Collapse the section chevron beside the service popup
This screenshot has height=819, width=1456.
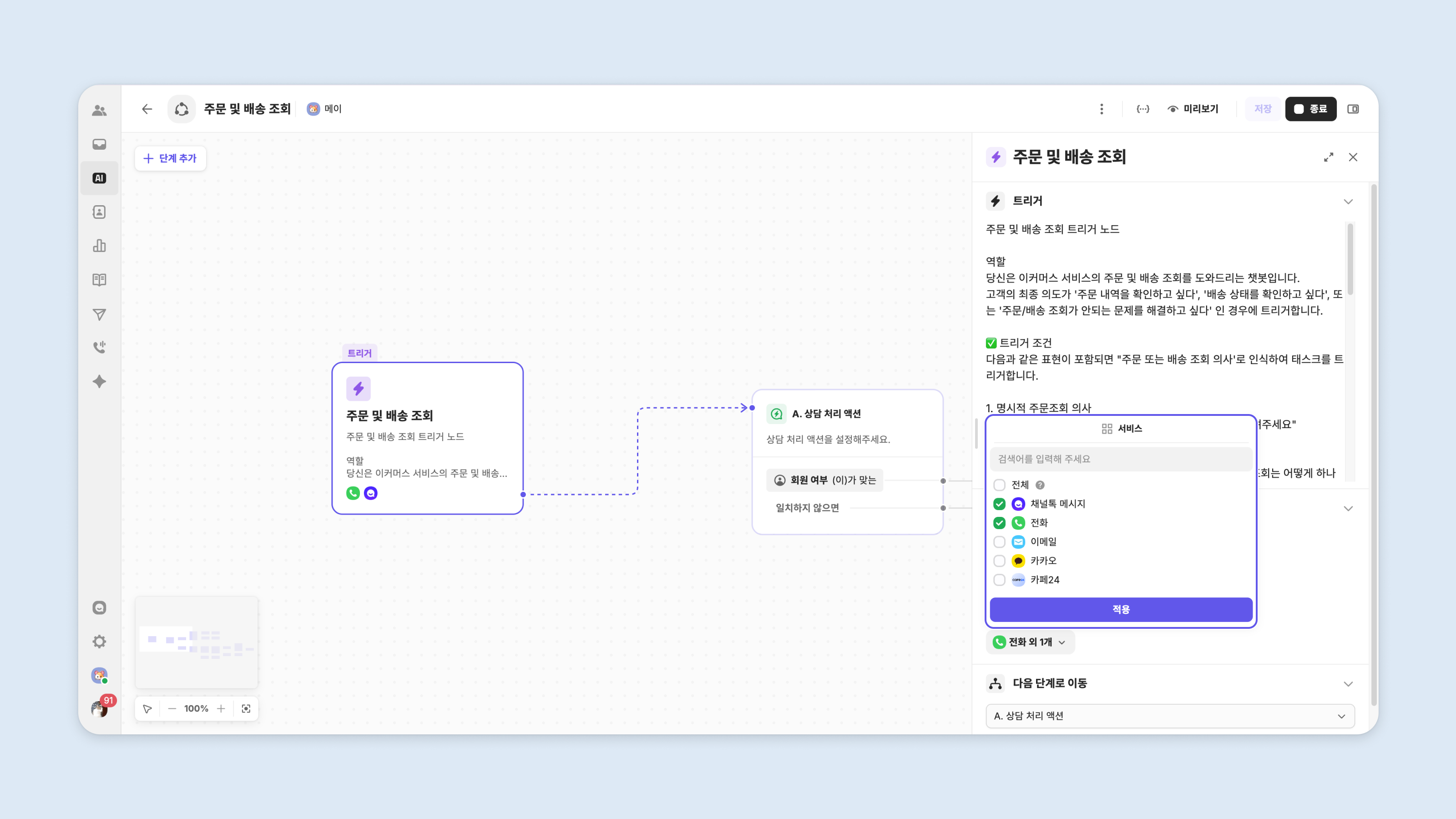pos(1348,509)
